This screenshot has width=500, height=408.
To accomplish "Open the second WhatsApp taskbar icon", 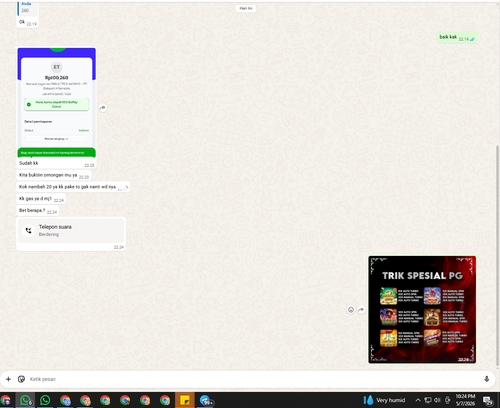I will coord(45,400).
